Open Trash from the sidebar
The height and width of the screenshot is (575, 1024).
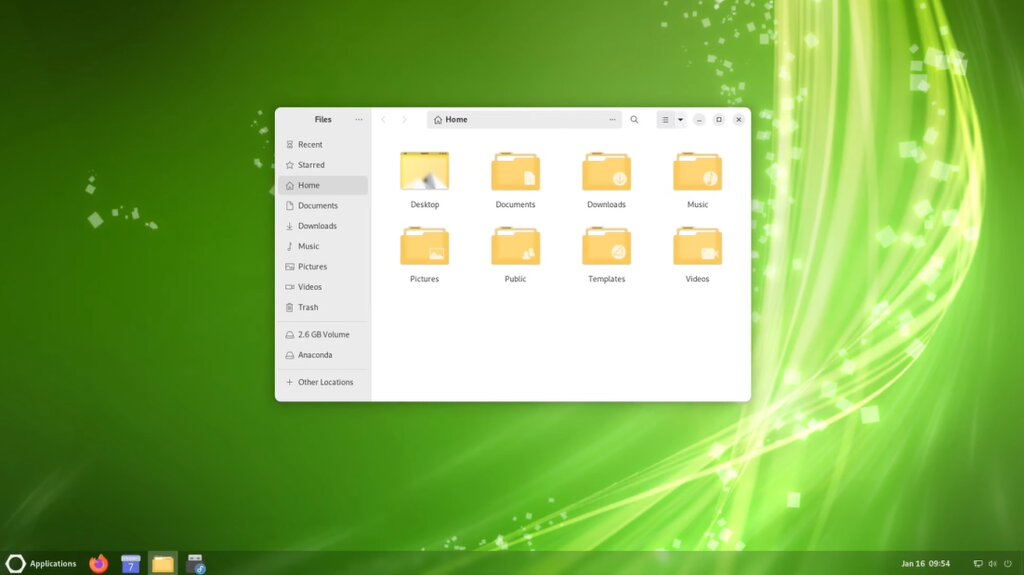[323, 307]
